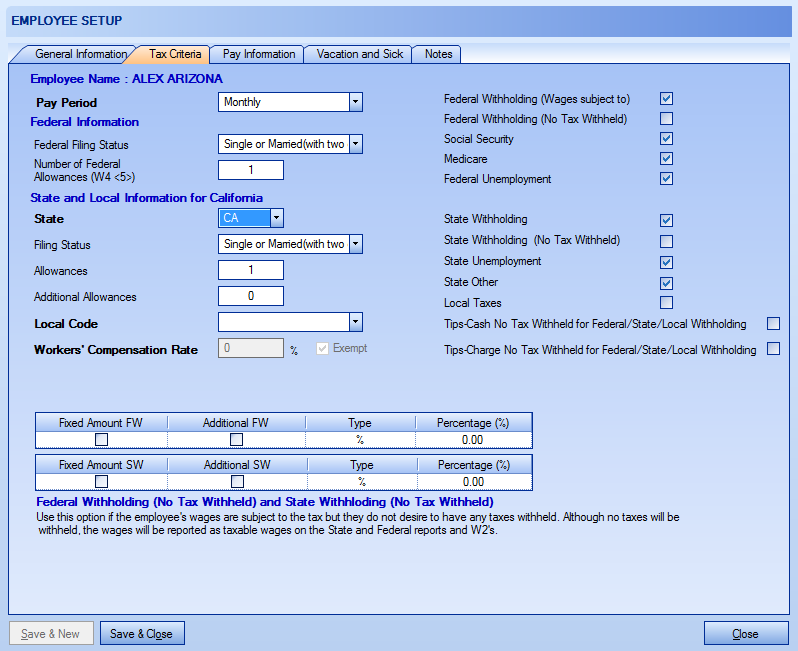
Task: Tick the Fixed Amount FW checkbox
Action: (101, 439)
